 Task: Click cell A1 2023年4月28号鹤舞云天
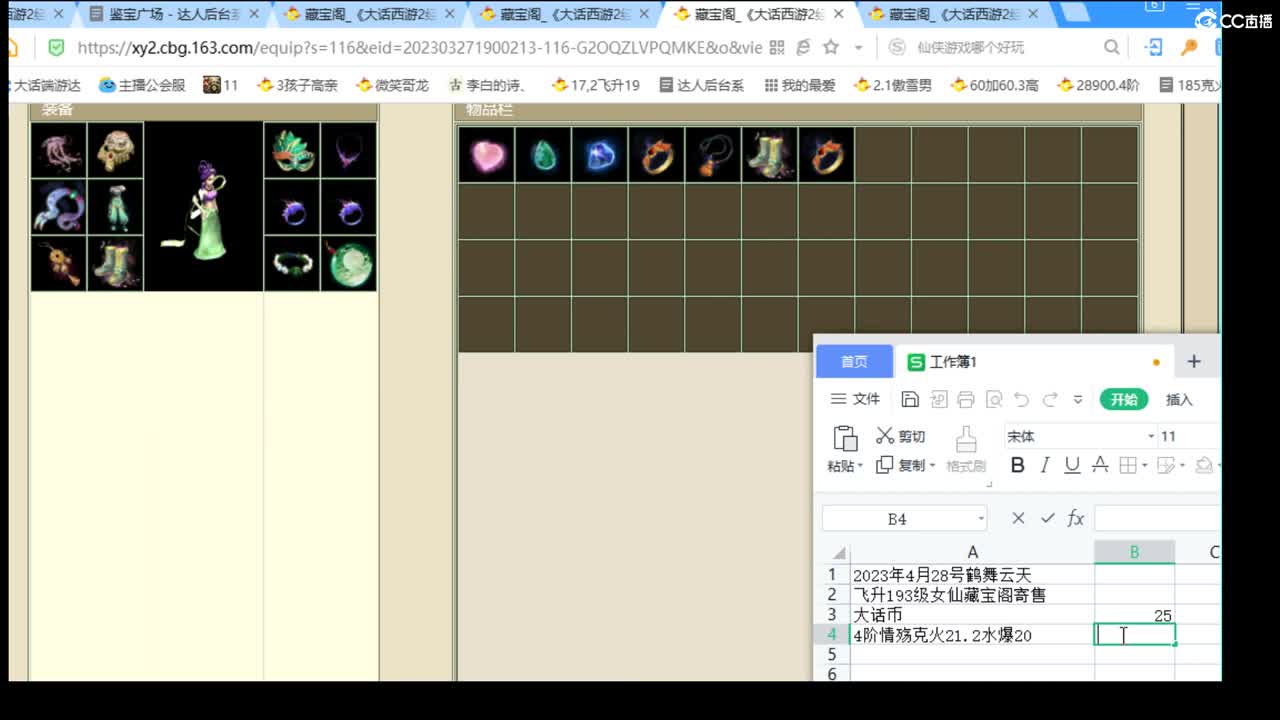[x=972, y=575]
